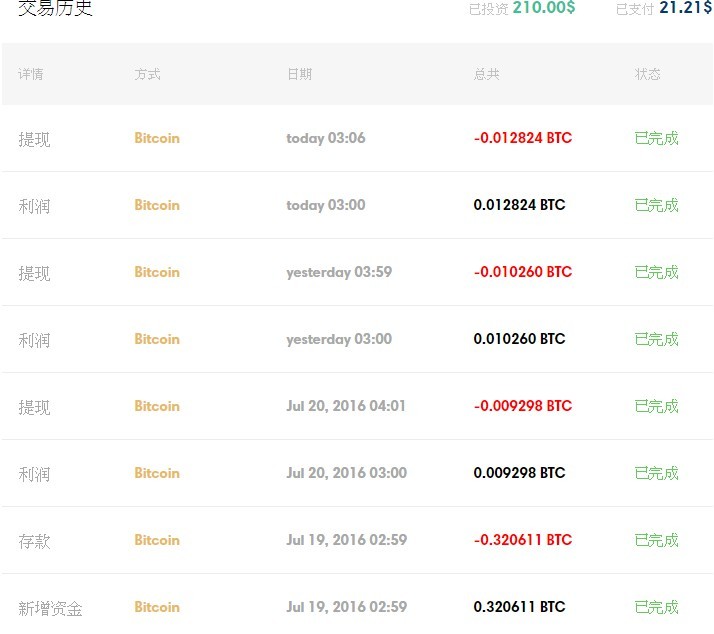
Task: Select the date yesterday 03:00
Action: (x=339, y=339)
